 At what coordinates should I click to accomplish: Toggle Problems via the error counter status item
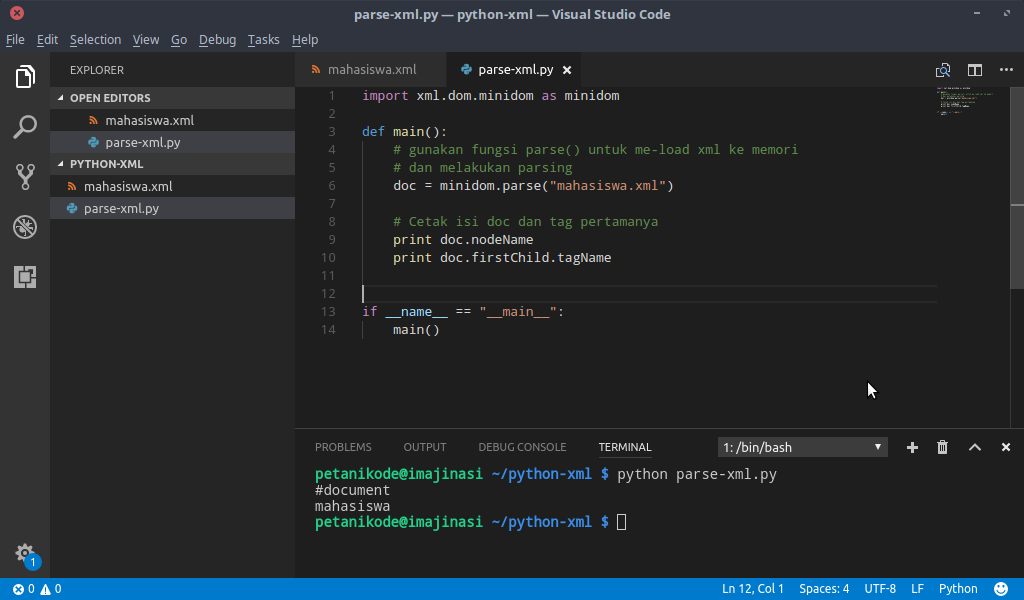click(30, 589)
